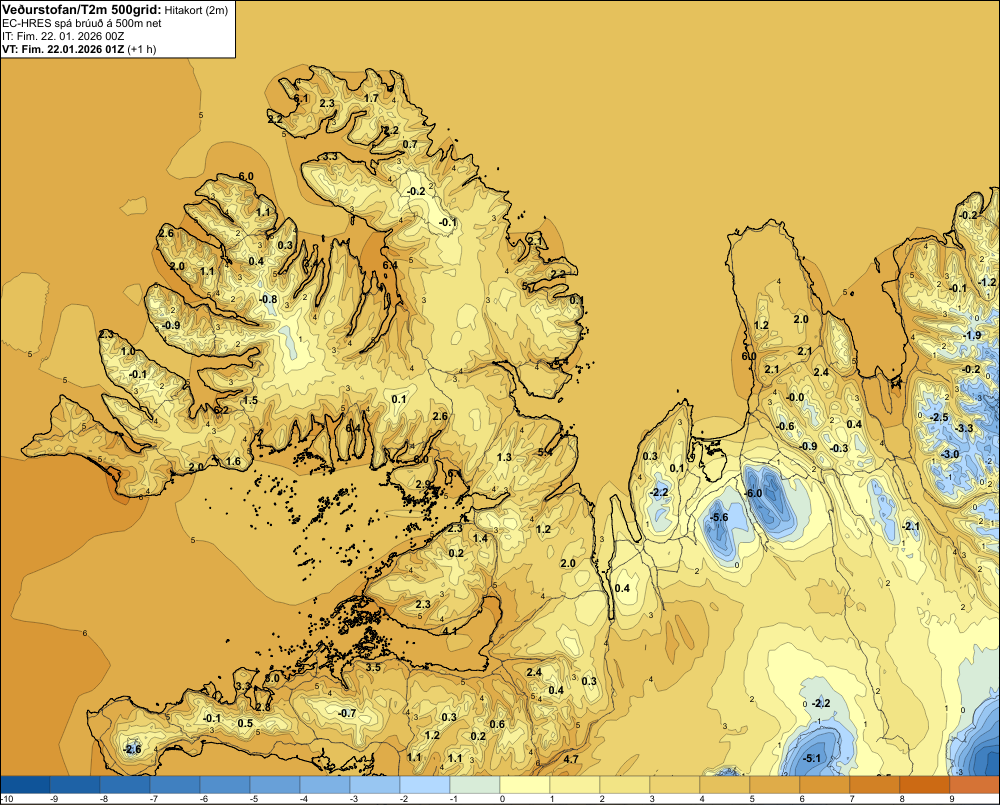Click the "9" label on the scale
Screen dimensions: 1000x805
click(952, 799)
